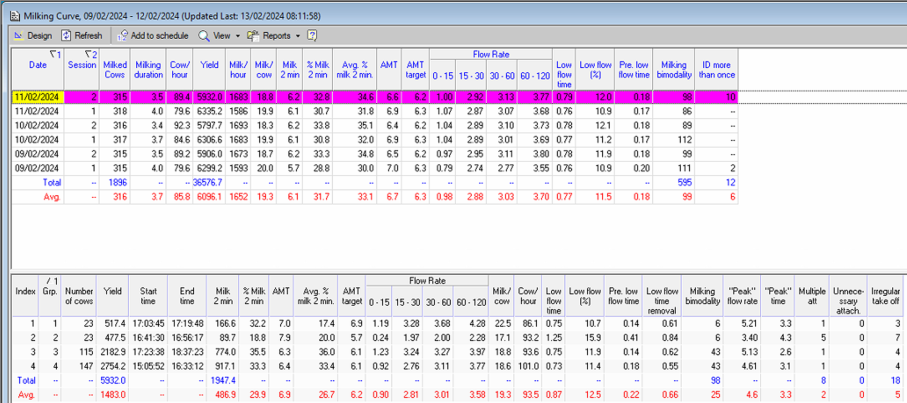Select the Yield column header in top table
This screenshot has width=907, height=403.
[210, 64]
